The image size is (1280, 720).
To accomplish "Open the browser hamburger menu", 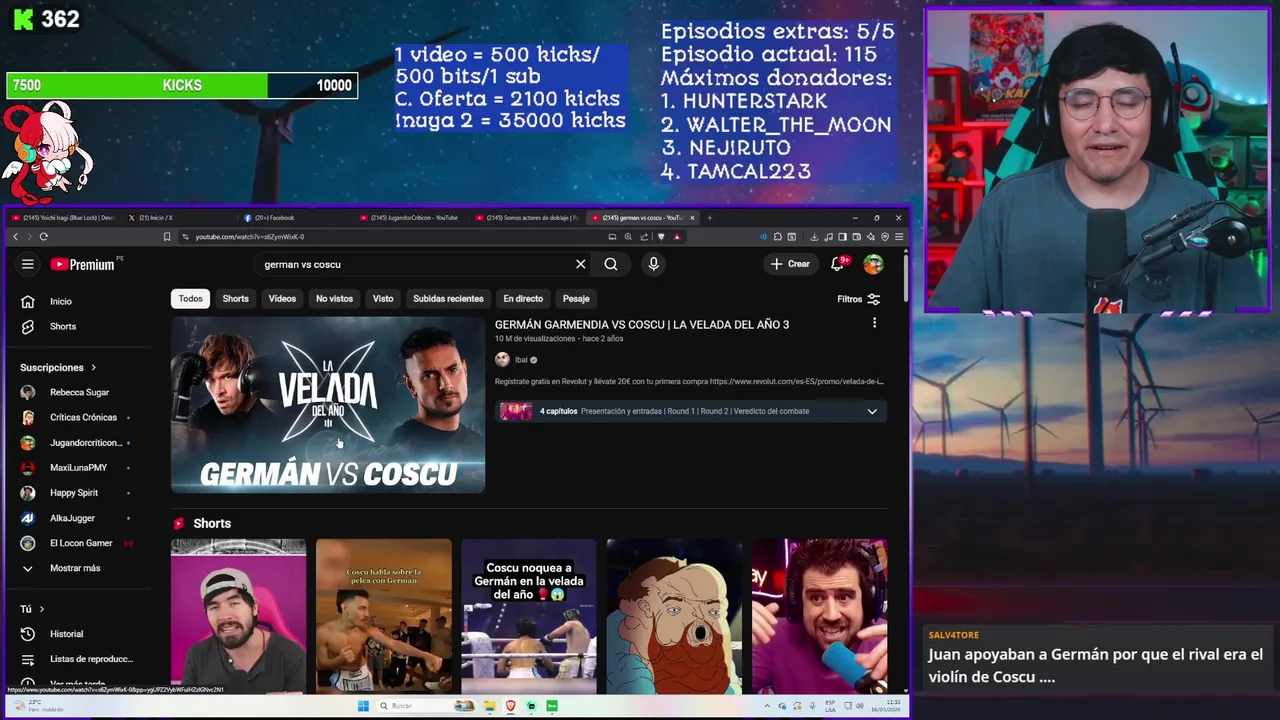I will (x=899, y=237).
